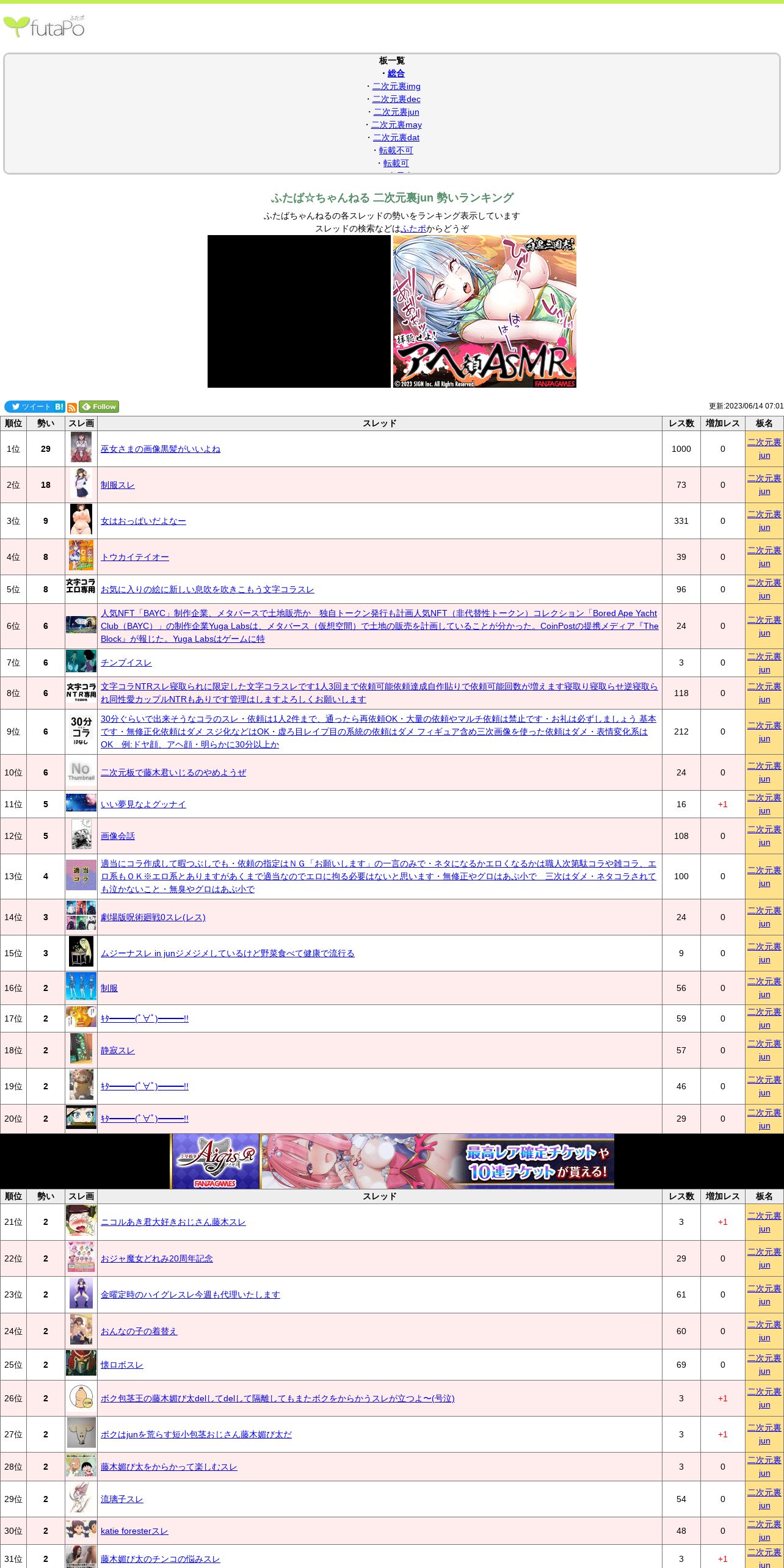The height and width of the screenshot is (1568, 784).
Task: Click 二次元裏jun board link in rank 10 row
Action: point(764,772)
